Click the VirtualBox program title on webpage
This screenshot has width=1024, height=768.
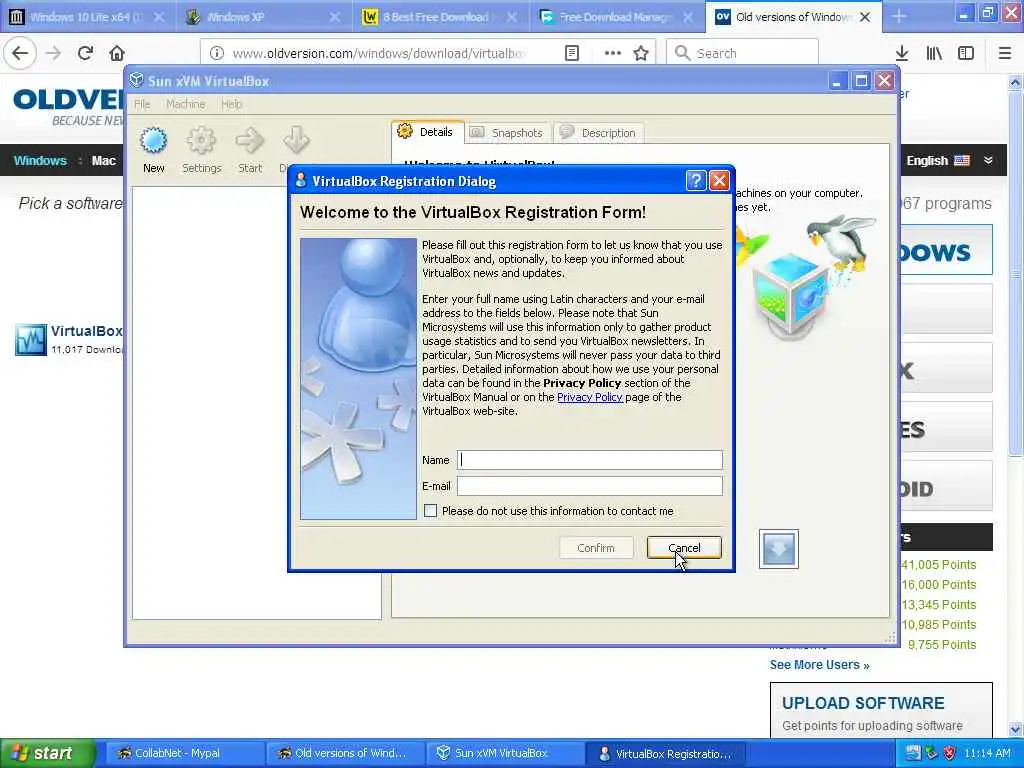pos(87,331)
